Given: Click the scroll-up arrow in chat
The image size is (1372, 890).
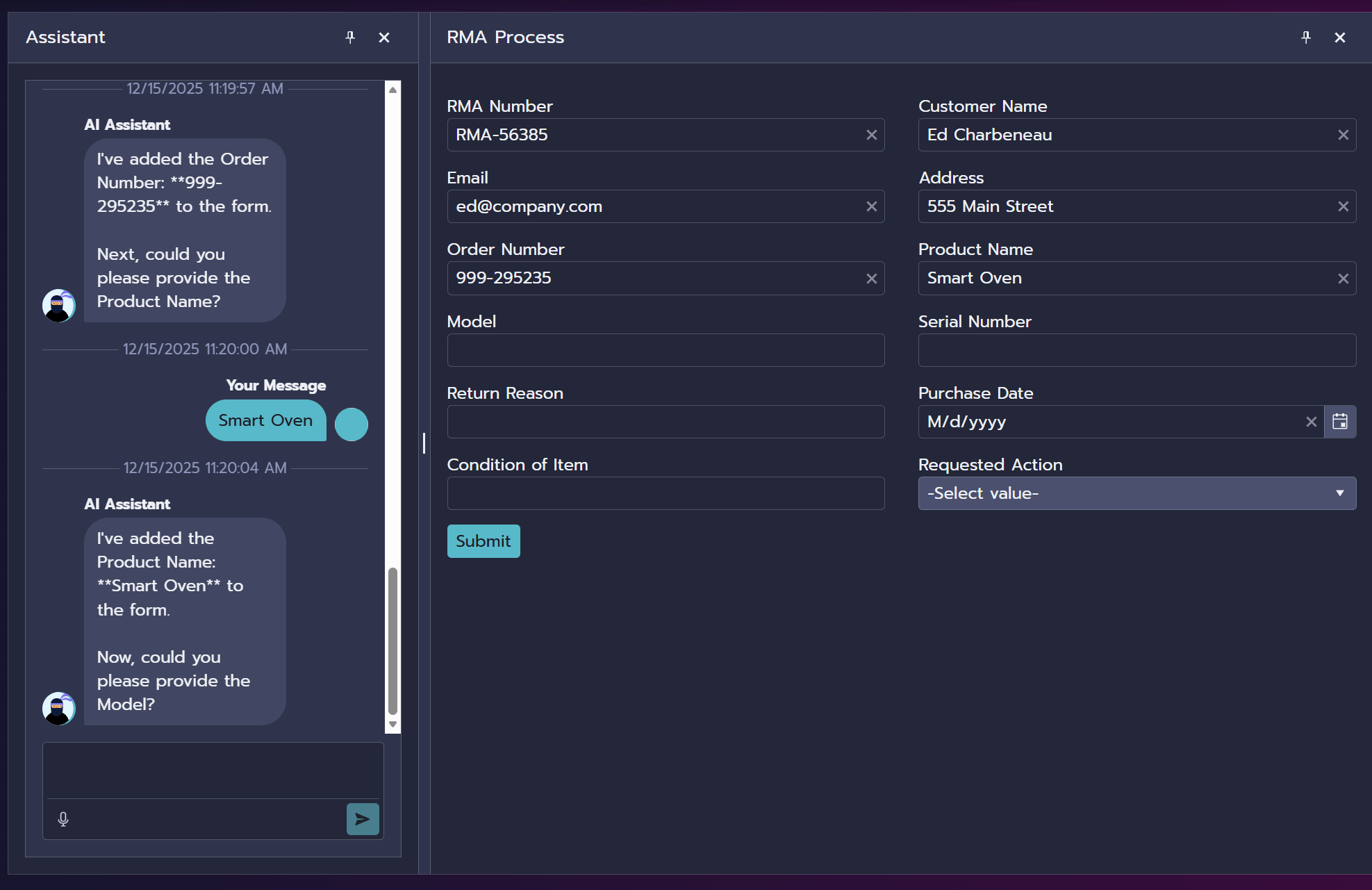Looking at the screenshot, I should pos(392,90).
